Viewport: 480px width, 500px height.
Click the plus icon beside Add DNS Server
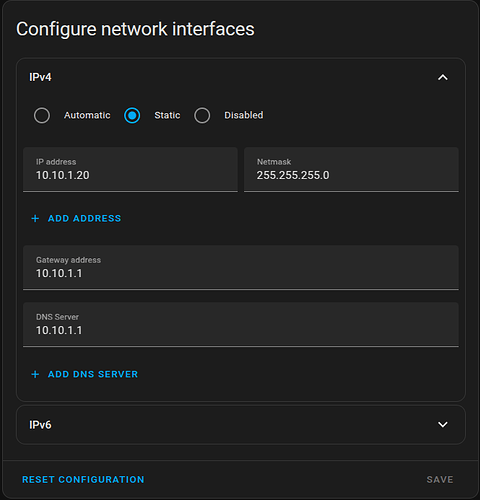coord(35,374)
